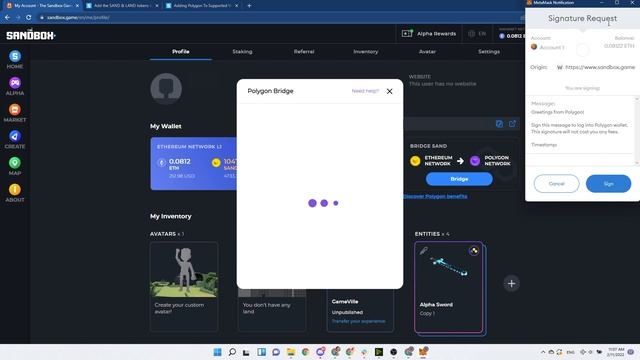Image resolution: width=640 pixels, height=360 pixels.
Task: Click Sign in MetaMask window
Action: (608, 184)
